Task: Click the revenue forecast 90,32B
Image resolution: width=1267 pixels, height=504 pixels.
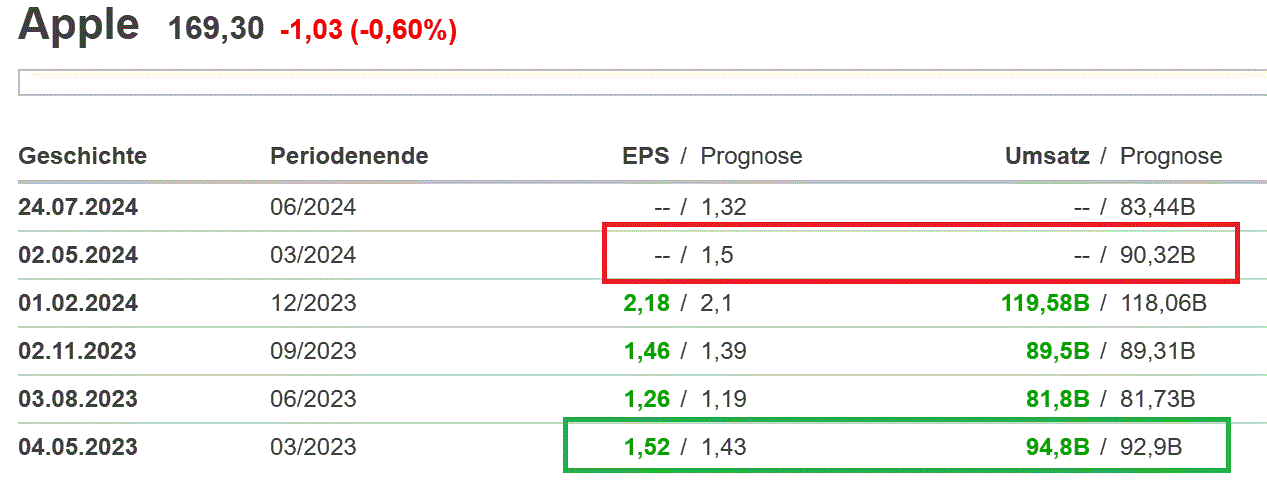Action: [1158, 256]
